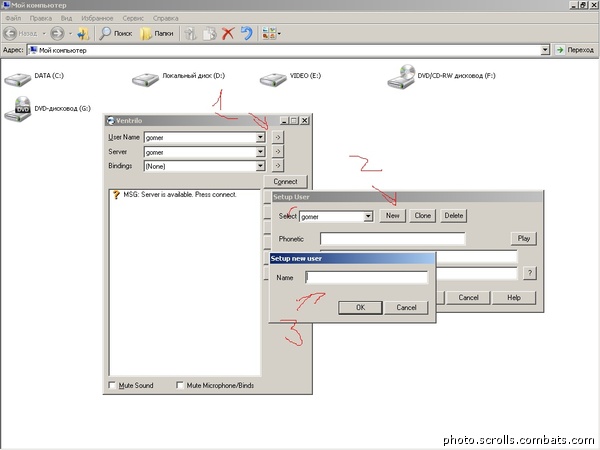Open the Файл menu
Screen dimensions: 600x450
[x=13, y=18]
